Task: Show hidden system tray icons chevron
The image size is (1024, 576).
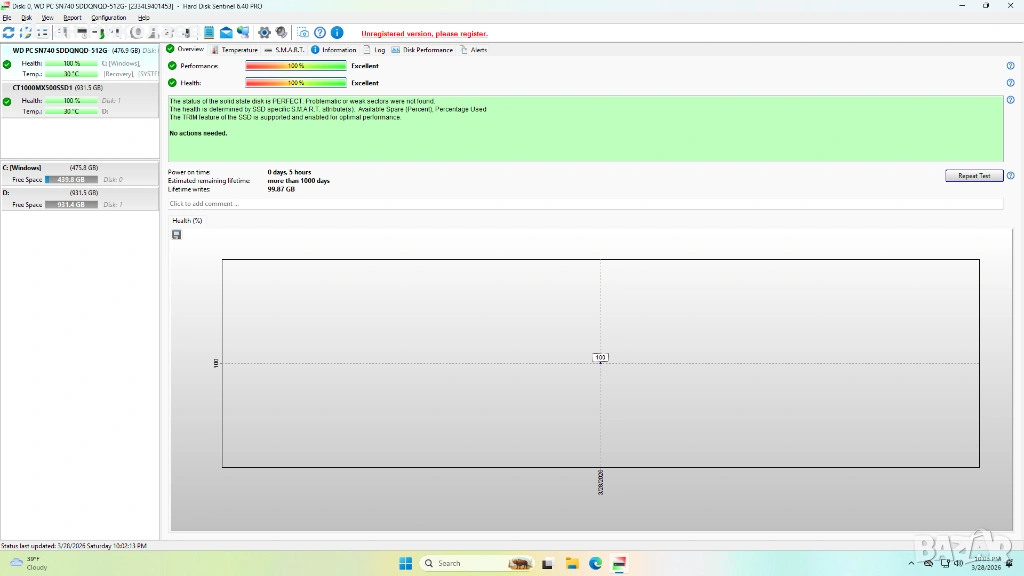Action: [913, 563]
